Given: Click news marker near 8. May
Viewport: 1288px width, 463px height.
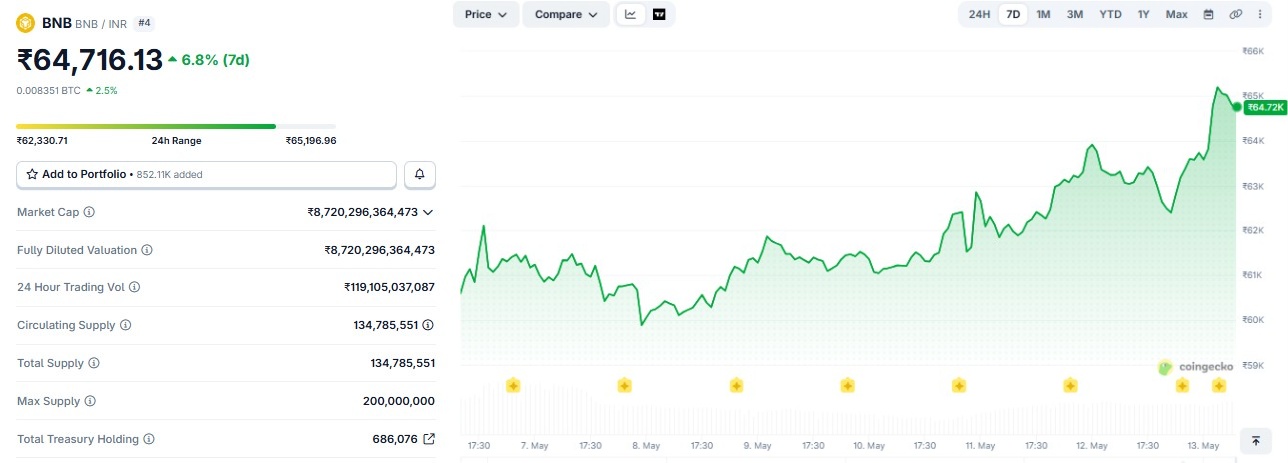Looking at the screenshot, I should point(624,385).
